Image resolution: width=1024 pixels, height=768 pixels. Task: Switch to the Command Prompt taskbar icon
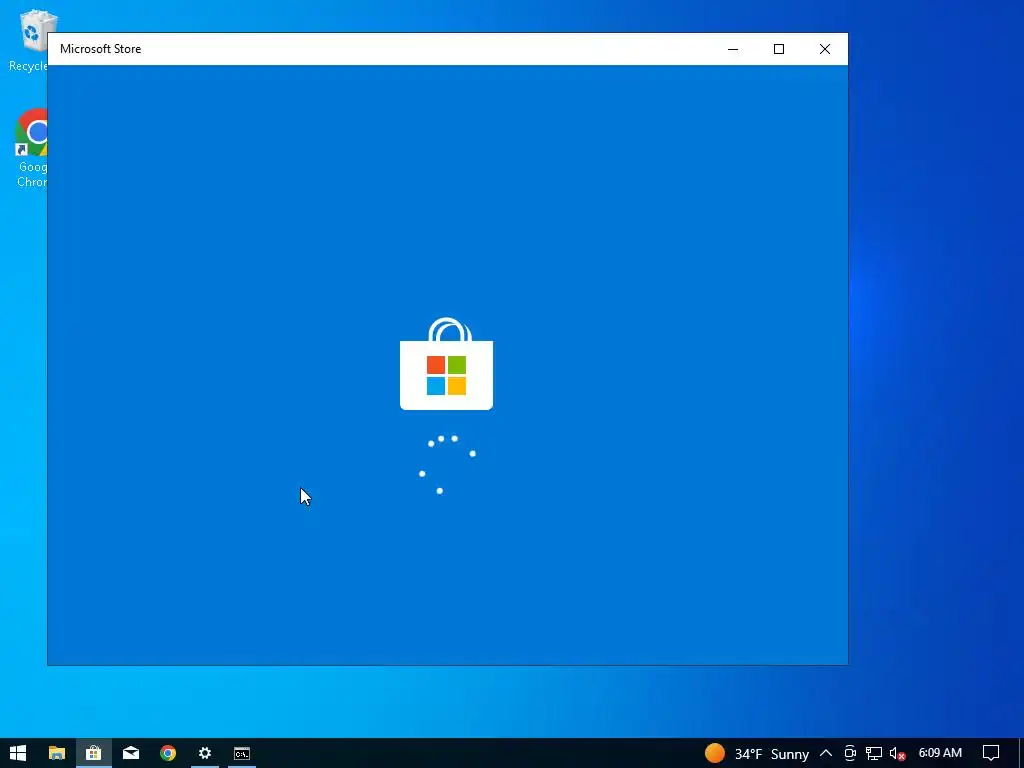pos(242,753)
